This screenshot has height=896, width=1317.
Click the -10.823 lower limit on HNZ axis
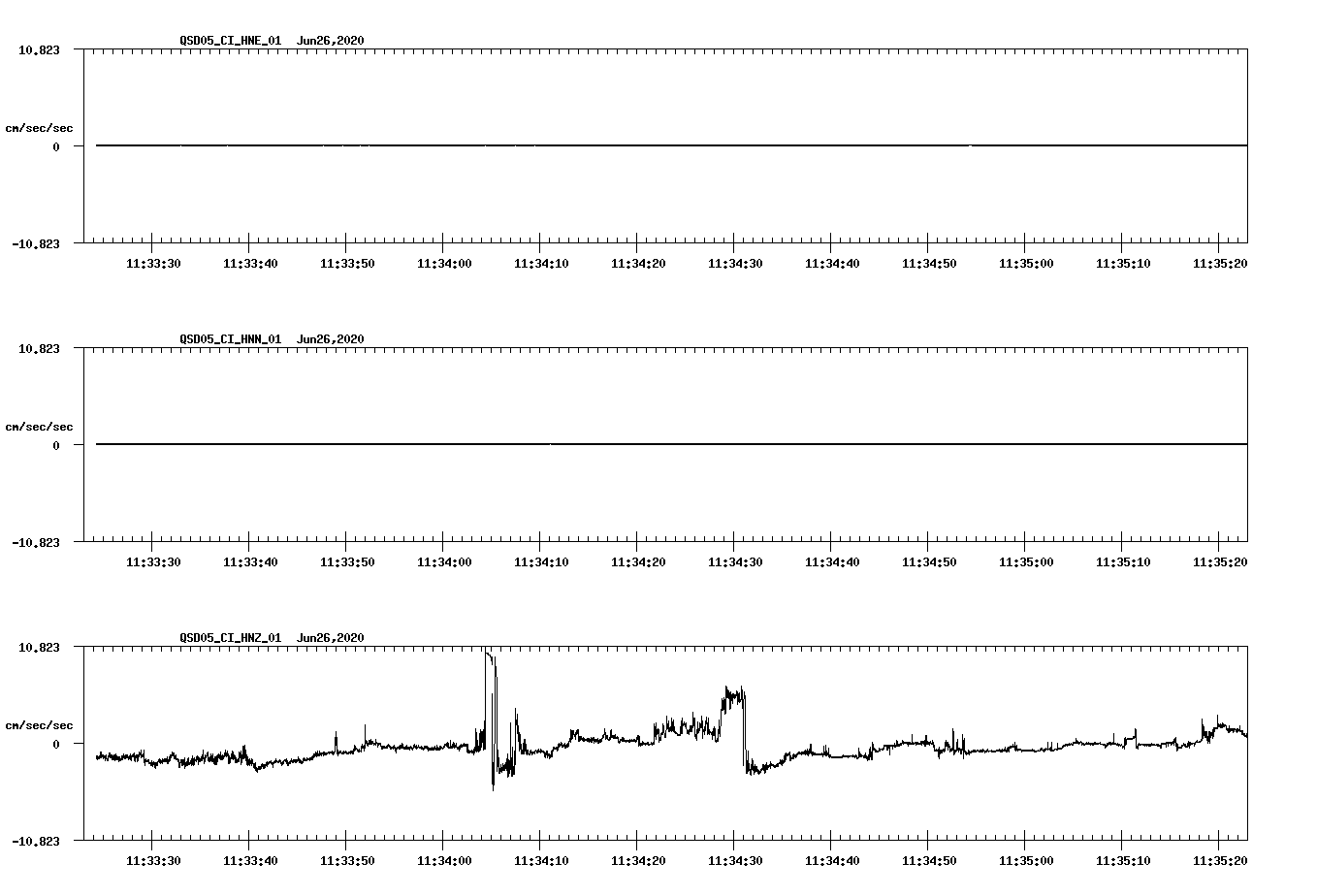coord(36,841)
